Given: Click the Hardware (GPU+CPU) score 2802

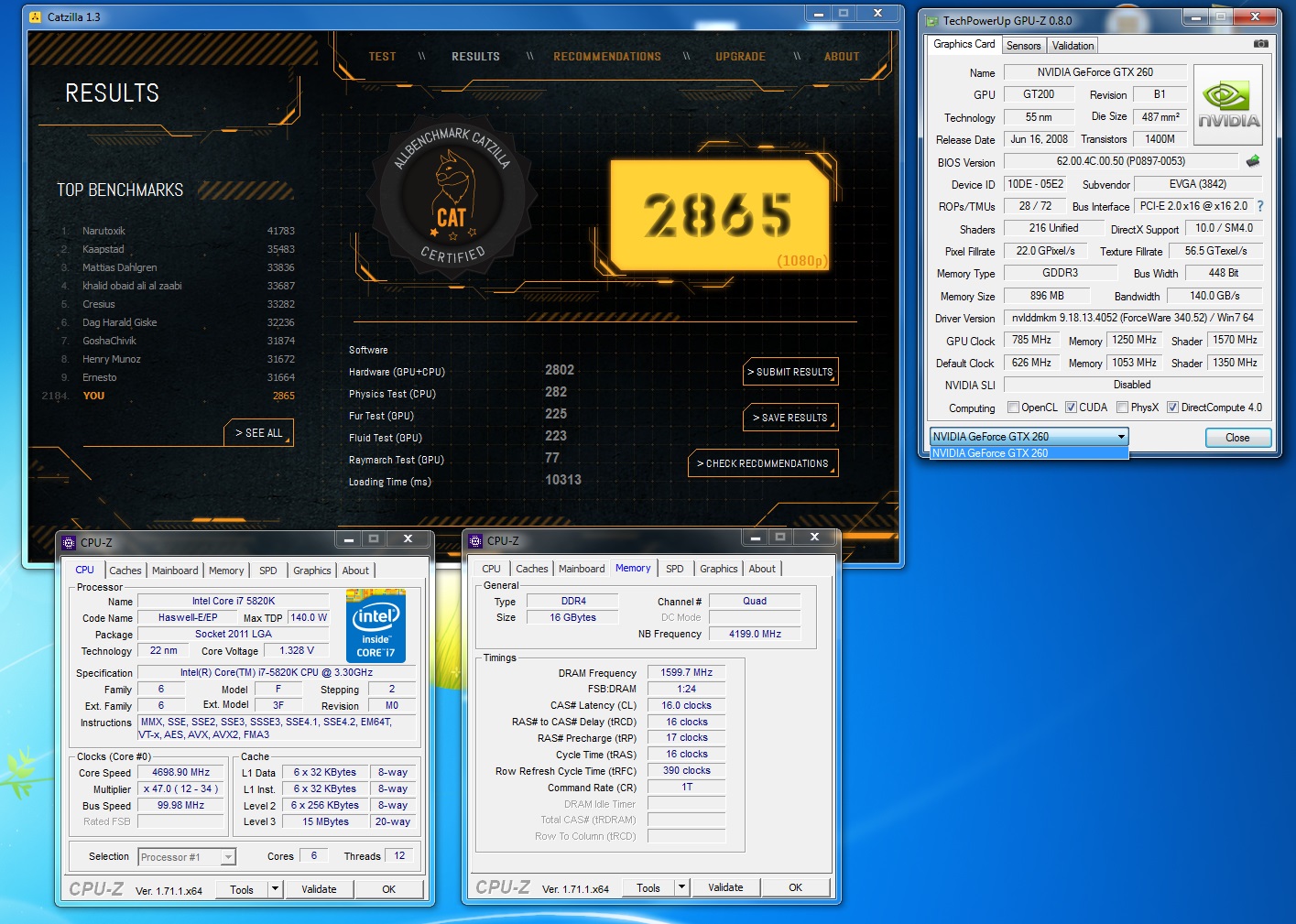Looking at the screenshot, I should [560, 370].
